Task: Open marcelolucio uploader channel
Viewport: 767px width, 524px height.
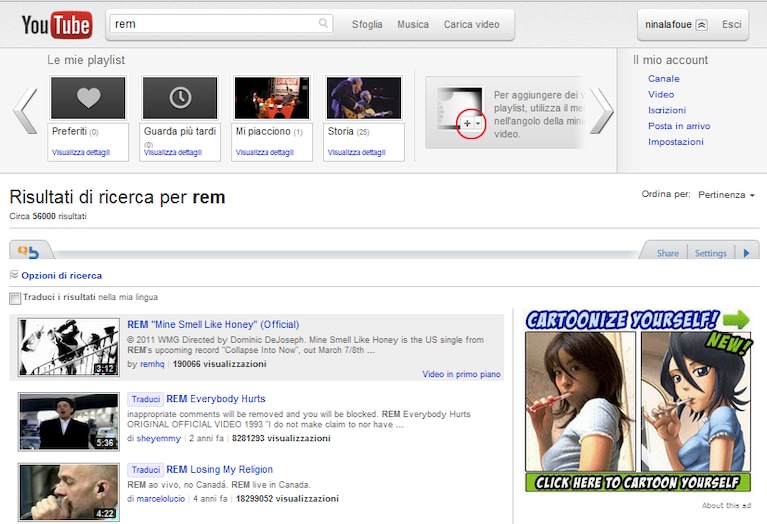Action: 160,499
